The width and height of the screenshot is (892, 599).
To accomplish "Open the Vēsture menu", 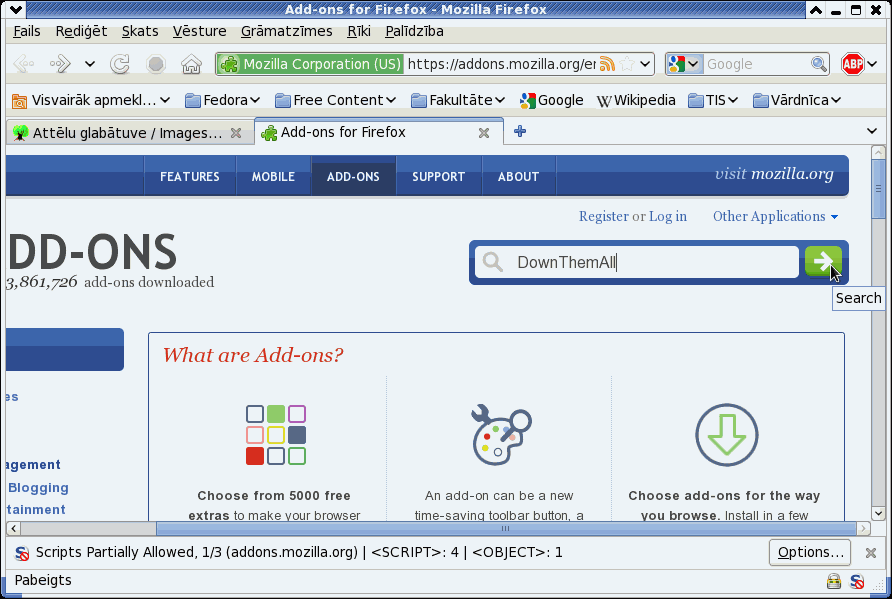I will [200, 31].
